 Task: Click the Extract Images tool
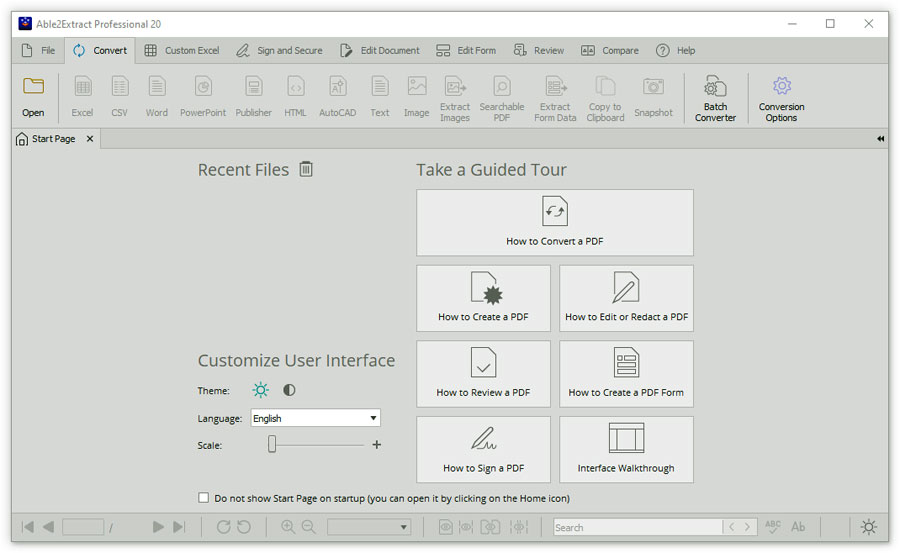pyautogui.click(x=455, y=99)
